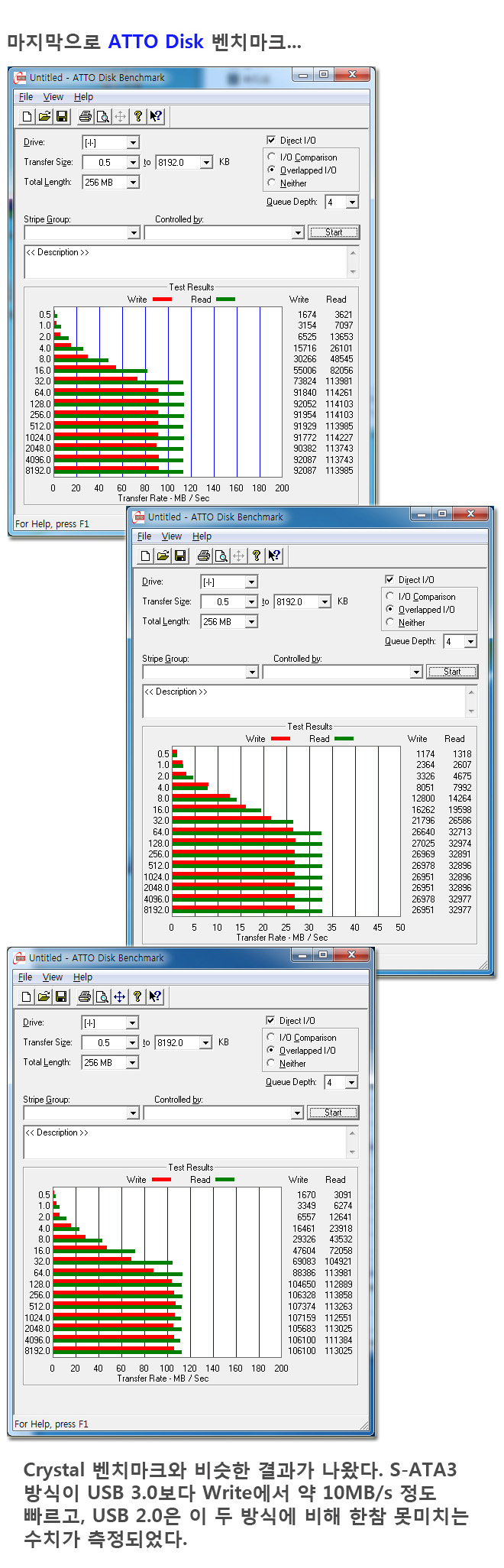
Task: Expand Controlled by dropdown in middle ATTO window
Action: click(x=417, y=672)
